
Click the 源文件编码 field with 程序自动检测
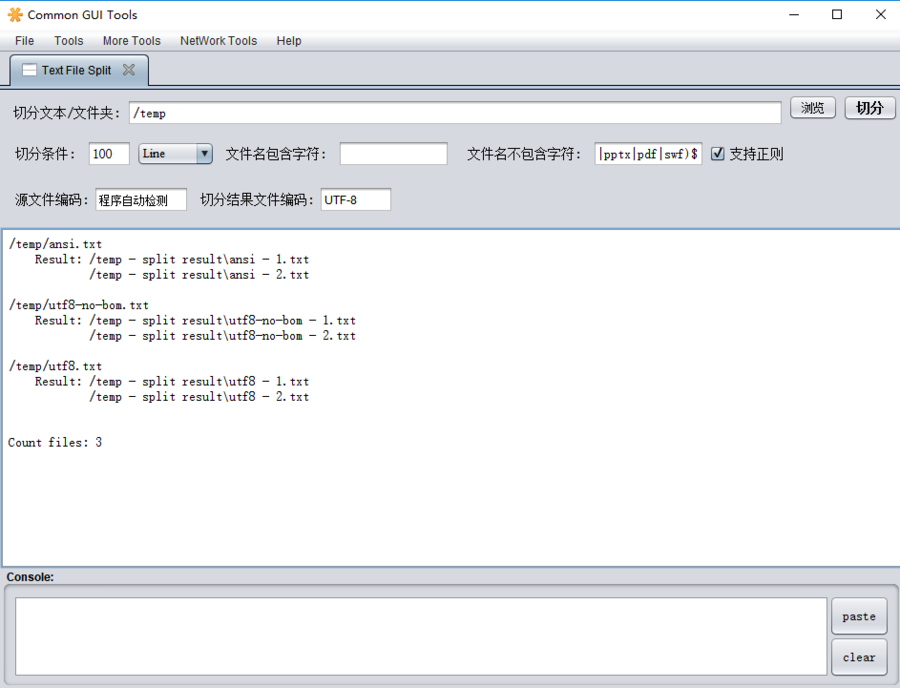click(x=141, y=200)
